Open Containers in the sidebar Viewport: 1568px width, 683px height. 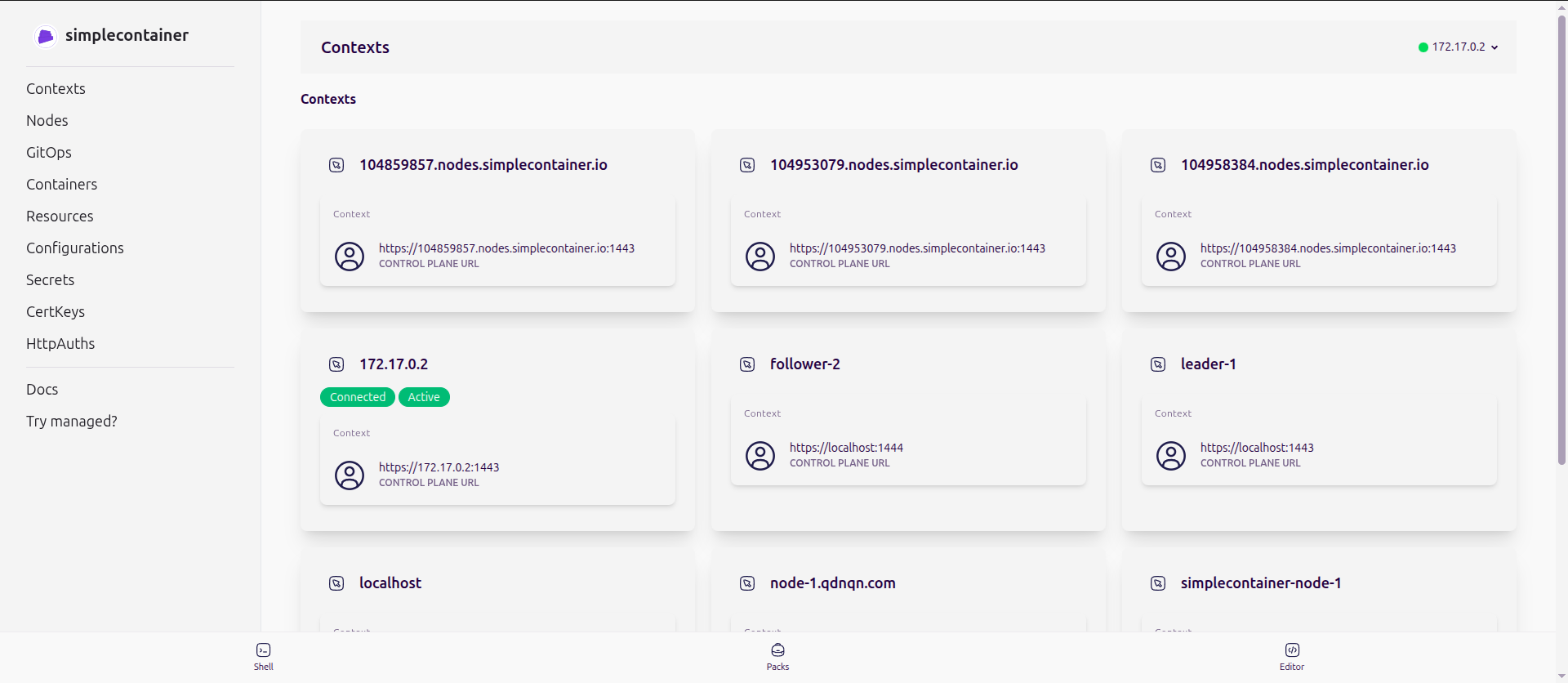[61, 185]
